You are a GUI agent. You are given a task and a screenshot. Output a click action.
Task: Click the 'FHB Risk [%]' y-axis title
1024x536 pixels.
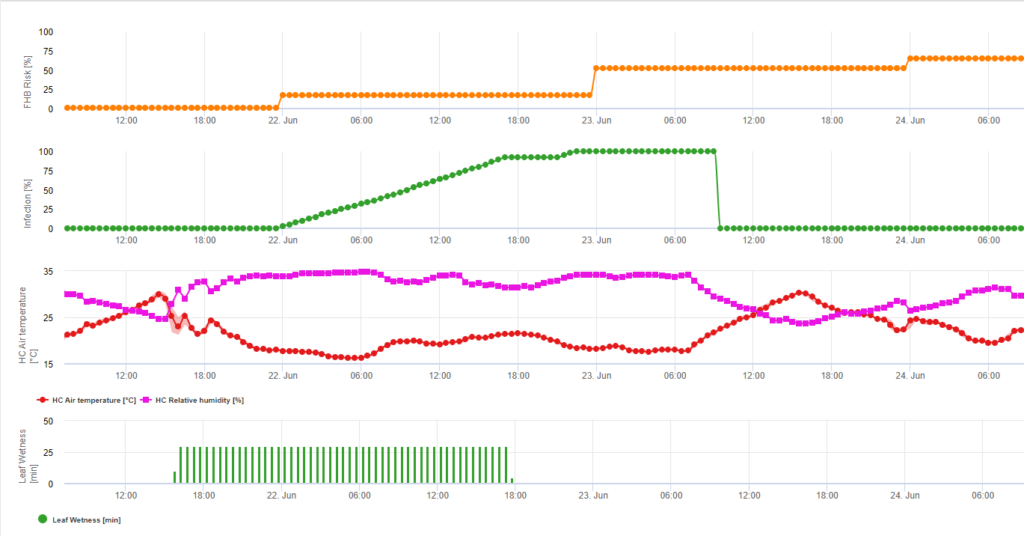tap(29, 70)
